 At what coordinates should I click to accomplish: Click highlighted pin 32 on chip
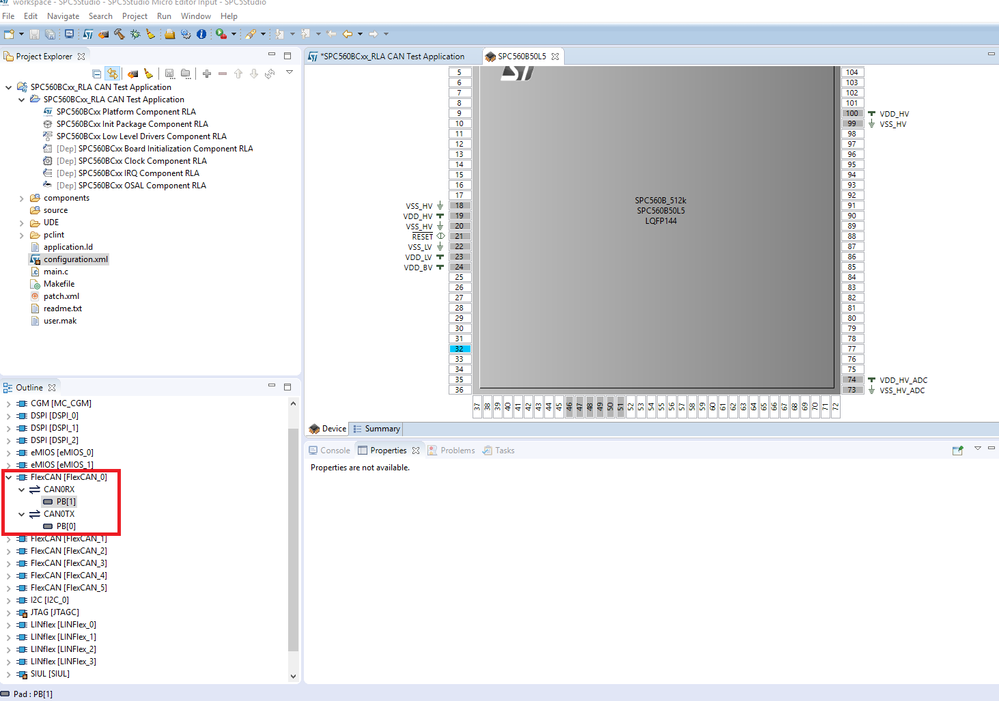(459, 349)
